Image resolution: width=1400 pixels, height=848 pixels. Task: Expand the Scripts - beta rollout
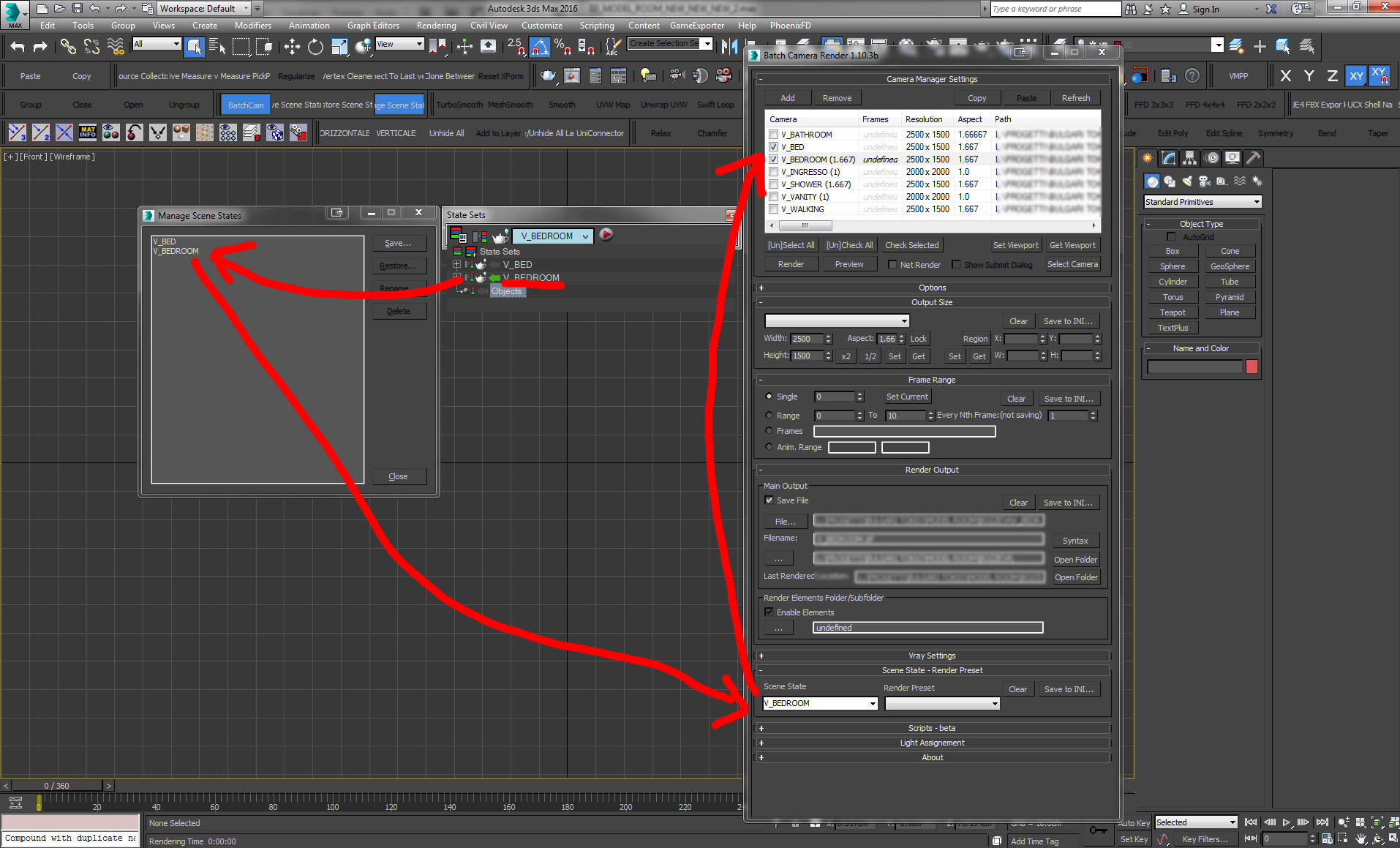tap(933, 728)
